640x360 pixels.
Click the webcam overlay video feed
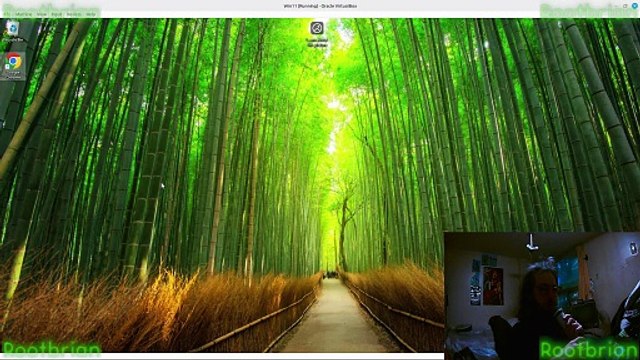coord(542,296)
